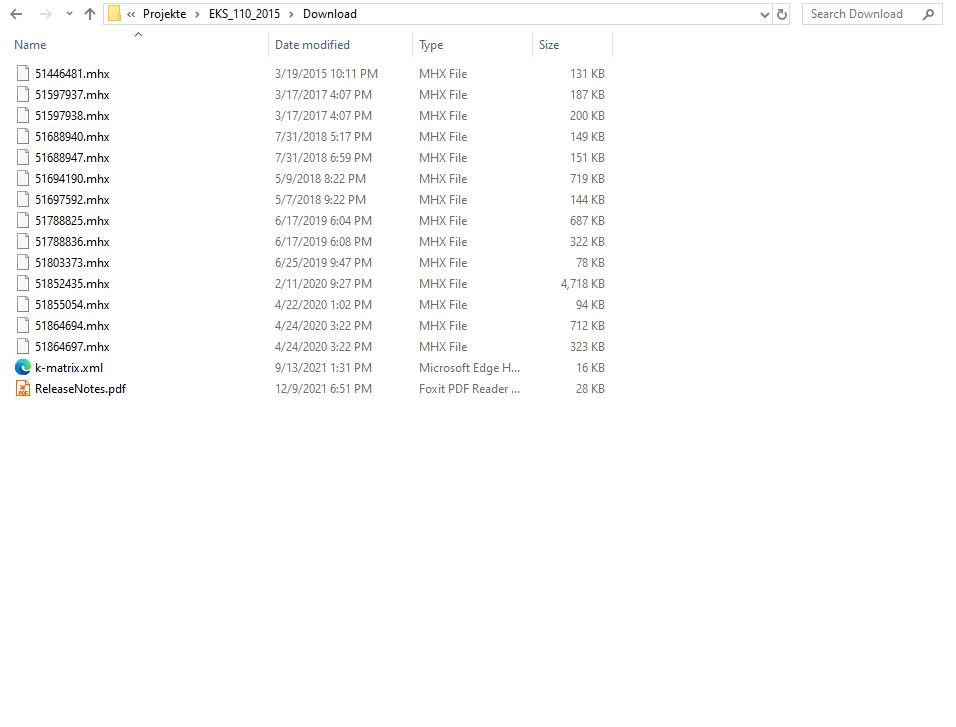956x727 pixels.
Task: Select file icon of 51803373.mhx
Action: click(23, 263)
